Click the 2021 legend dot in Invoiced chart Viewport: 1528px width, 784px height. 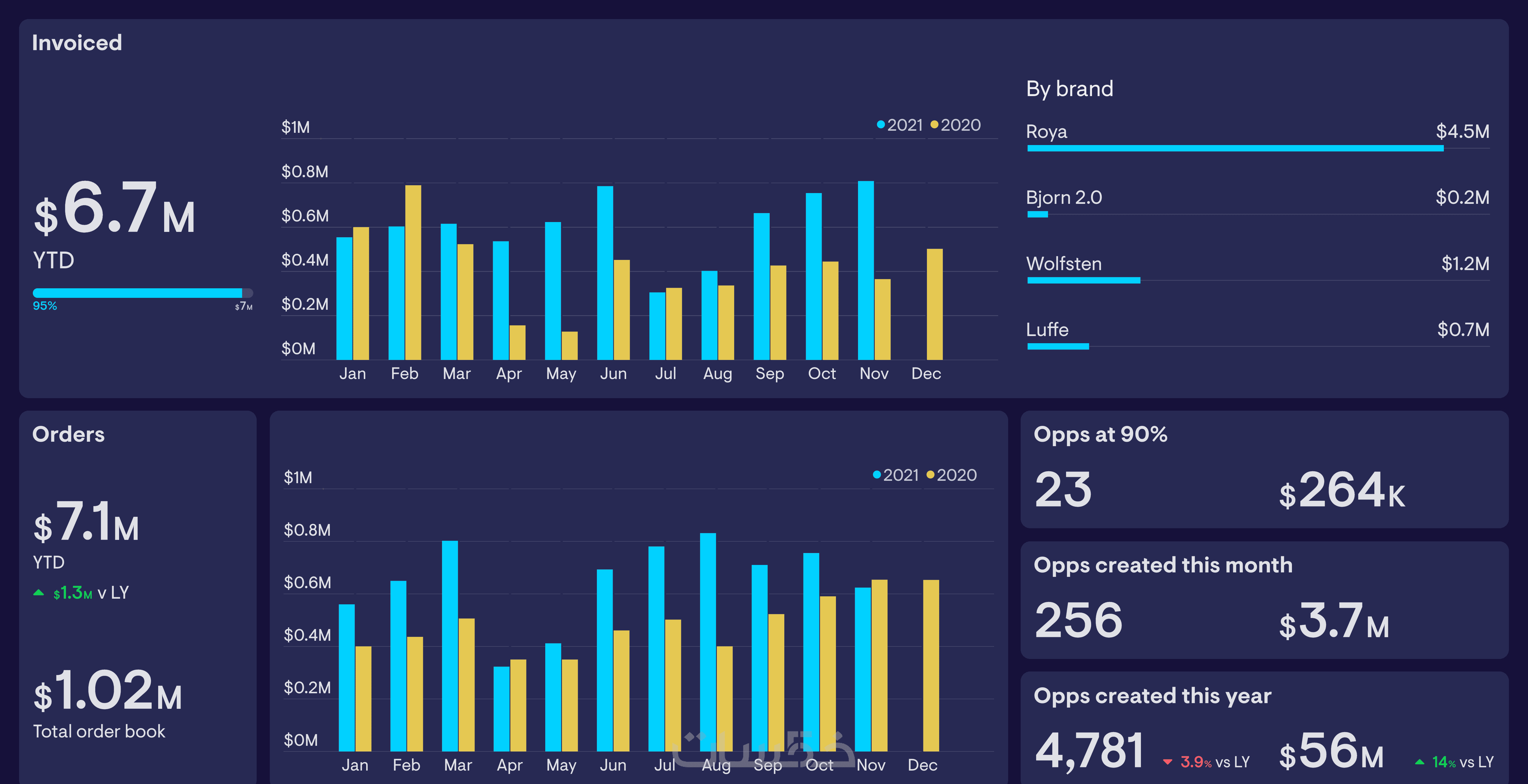tap(881, 124)
